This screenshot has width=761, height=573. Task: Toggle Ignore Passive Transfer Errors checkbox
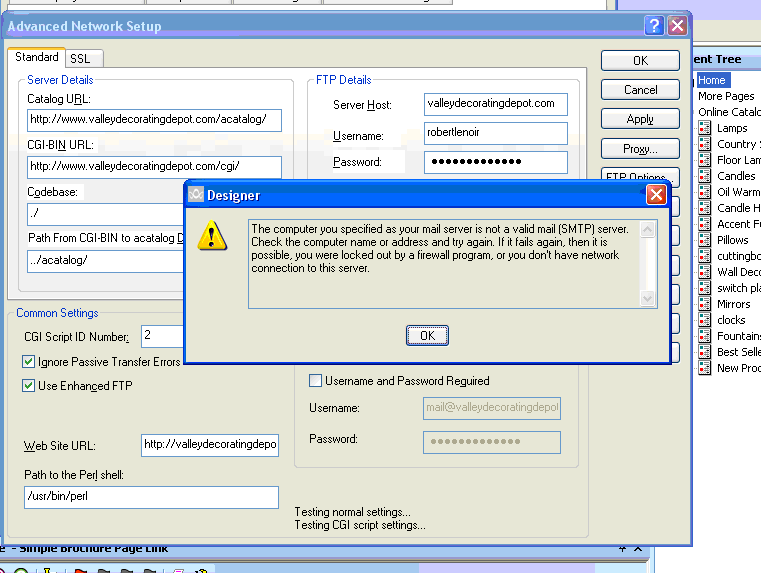point(29,362)
